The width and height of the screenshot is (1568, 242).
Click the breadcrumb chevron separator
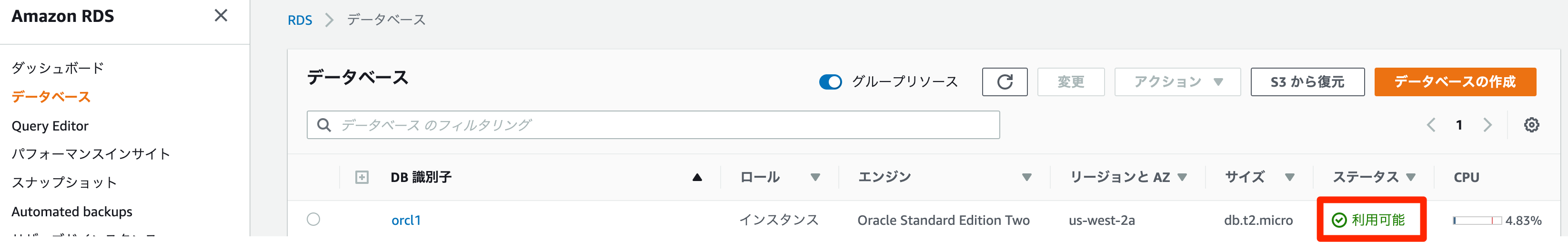point(329,20)
